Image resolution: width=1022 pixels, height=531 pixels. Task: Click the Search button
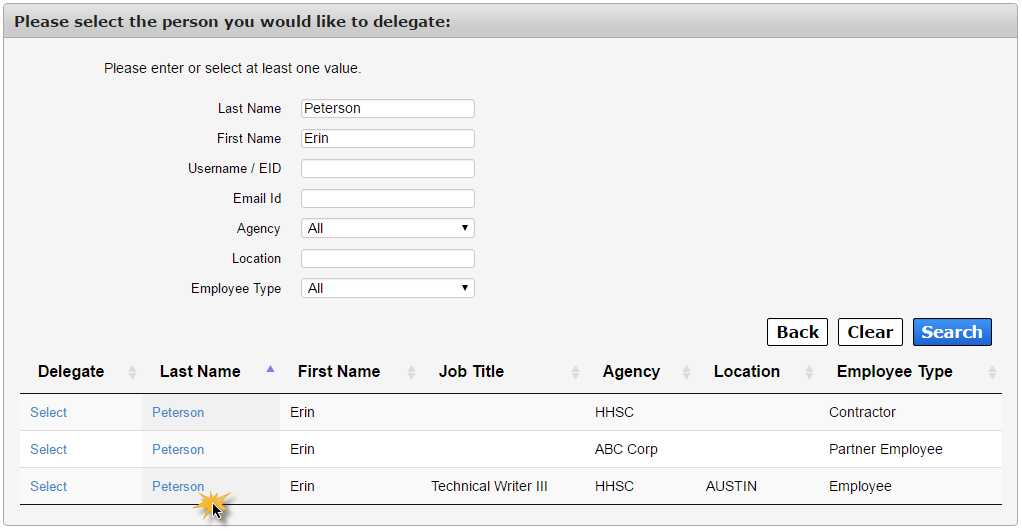952,332
